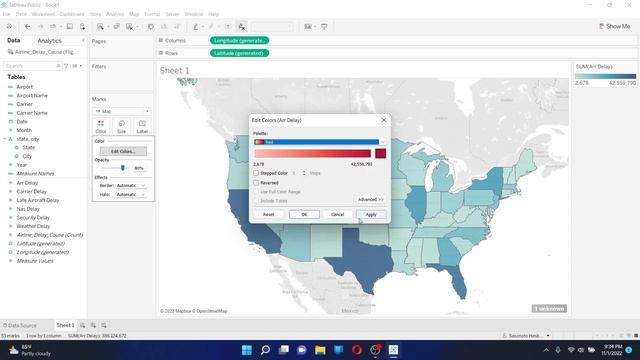The image size is (640, 360).
Task: Click the field Search input box
Action: coord(33,66)
